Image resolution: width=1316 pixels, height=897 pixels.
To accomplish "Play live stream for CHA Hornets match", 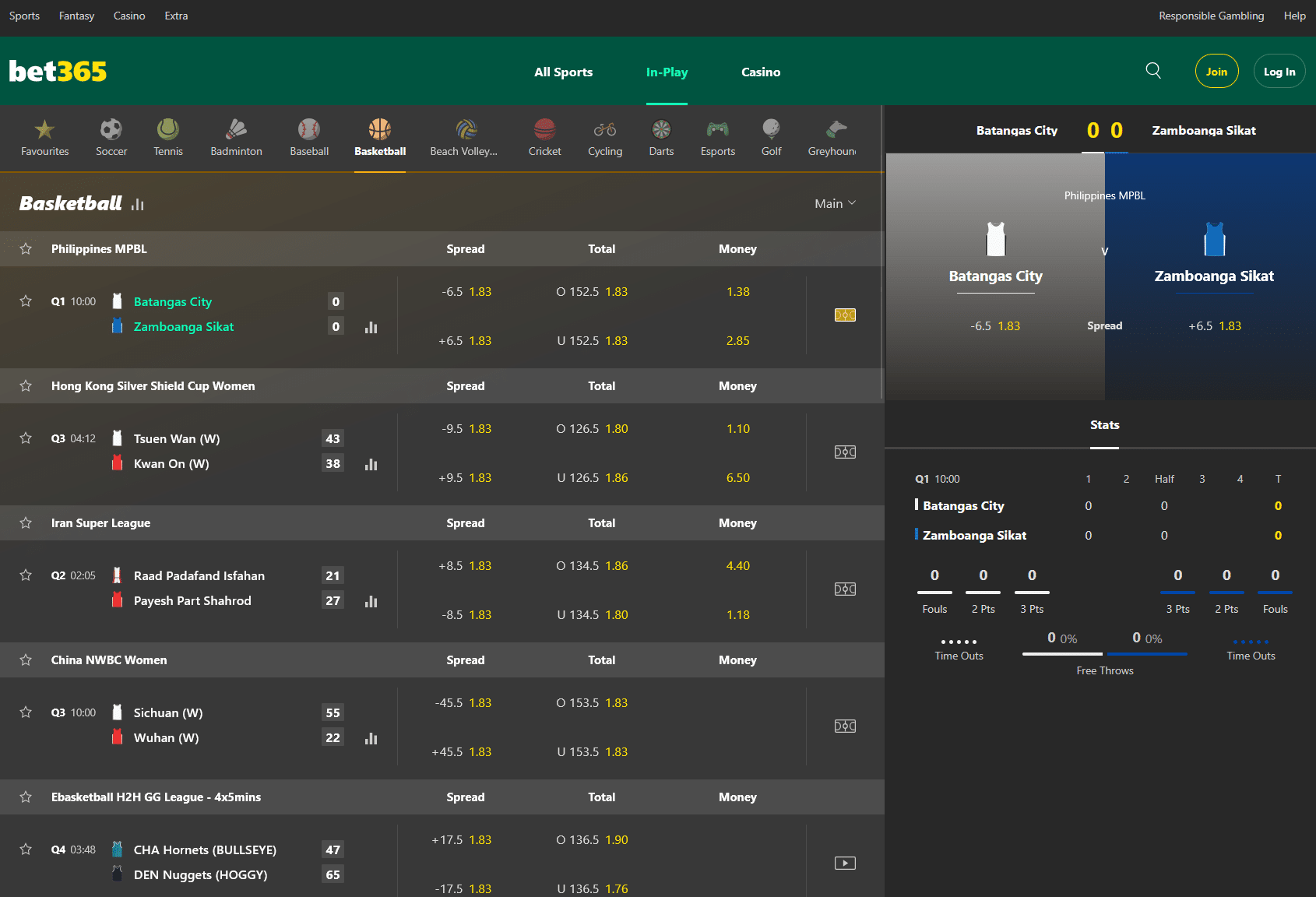I will 845,864.
